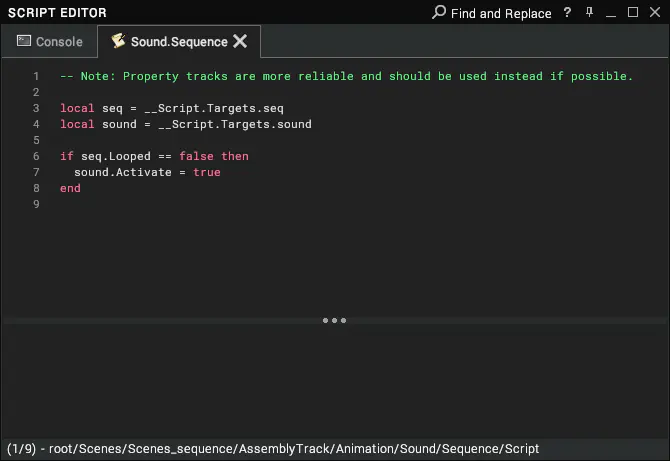Click the script path in status bar
Screen dimensions: 670x461
[x=294, y=449]
